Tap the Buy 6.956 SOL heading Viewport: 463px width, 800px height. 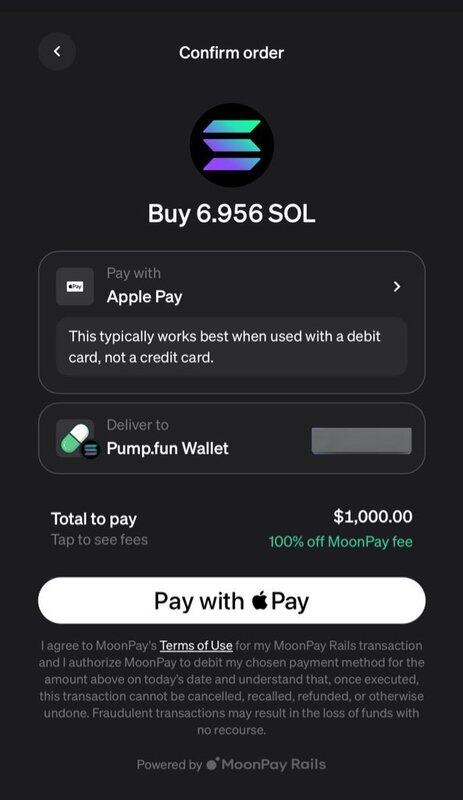point(232,213)
